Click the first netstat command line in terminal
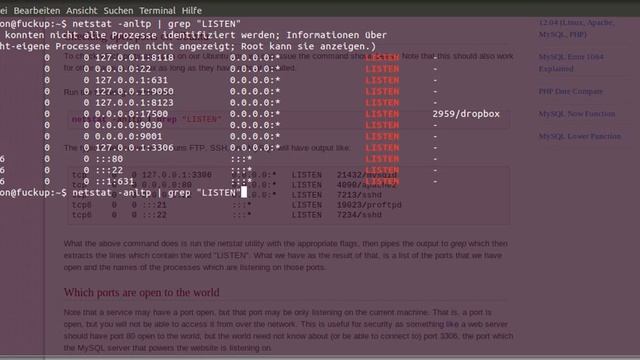Image resolution: width=640 pixels, height=360 pixels. pyautogui.click(x=120, y=24)
